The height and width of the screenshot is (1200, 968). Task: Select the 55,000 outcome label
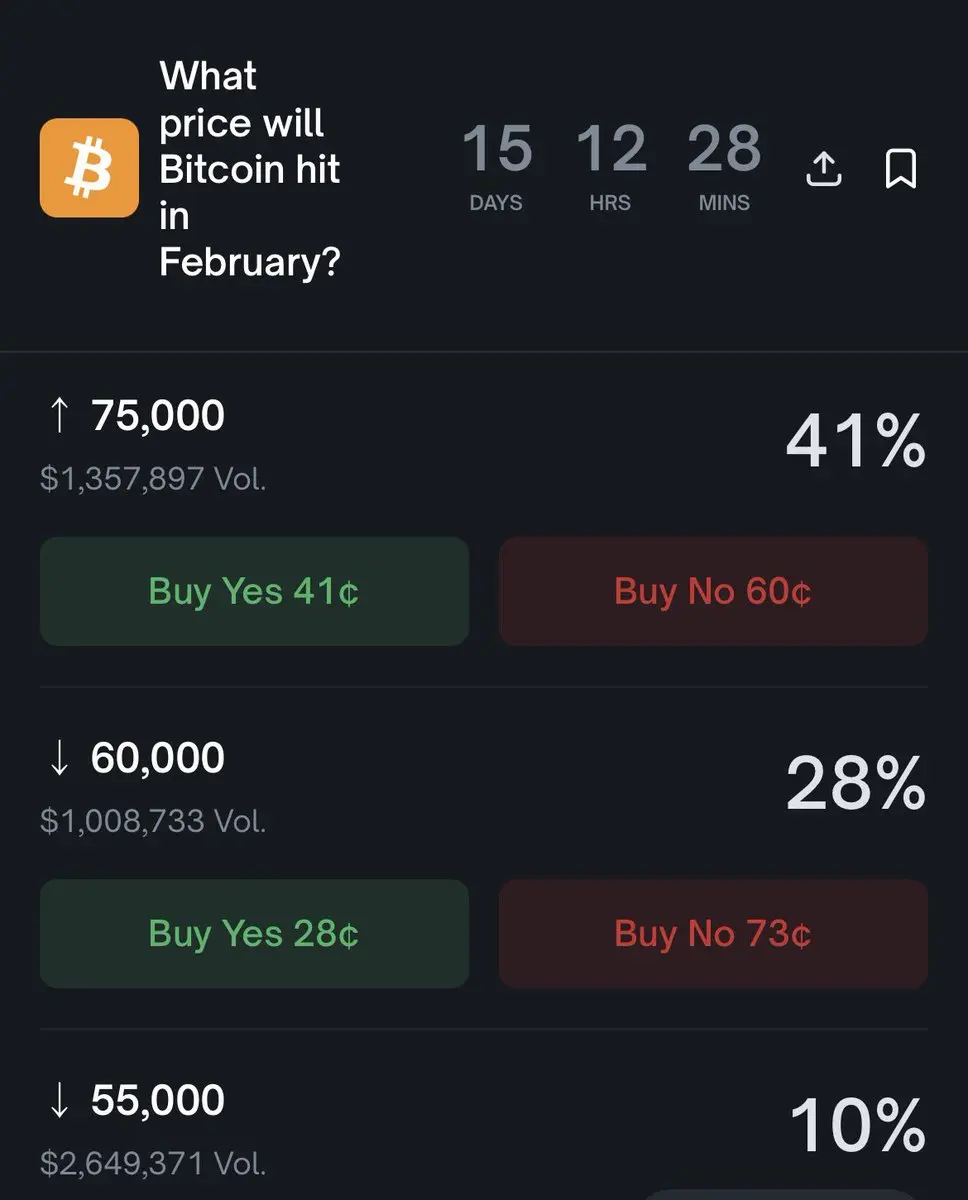click(x=158, y=1100)
